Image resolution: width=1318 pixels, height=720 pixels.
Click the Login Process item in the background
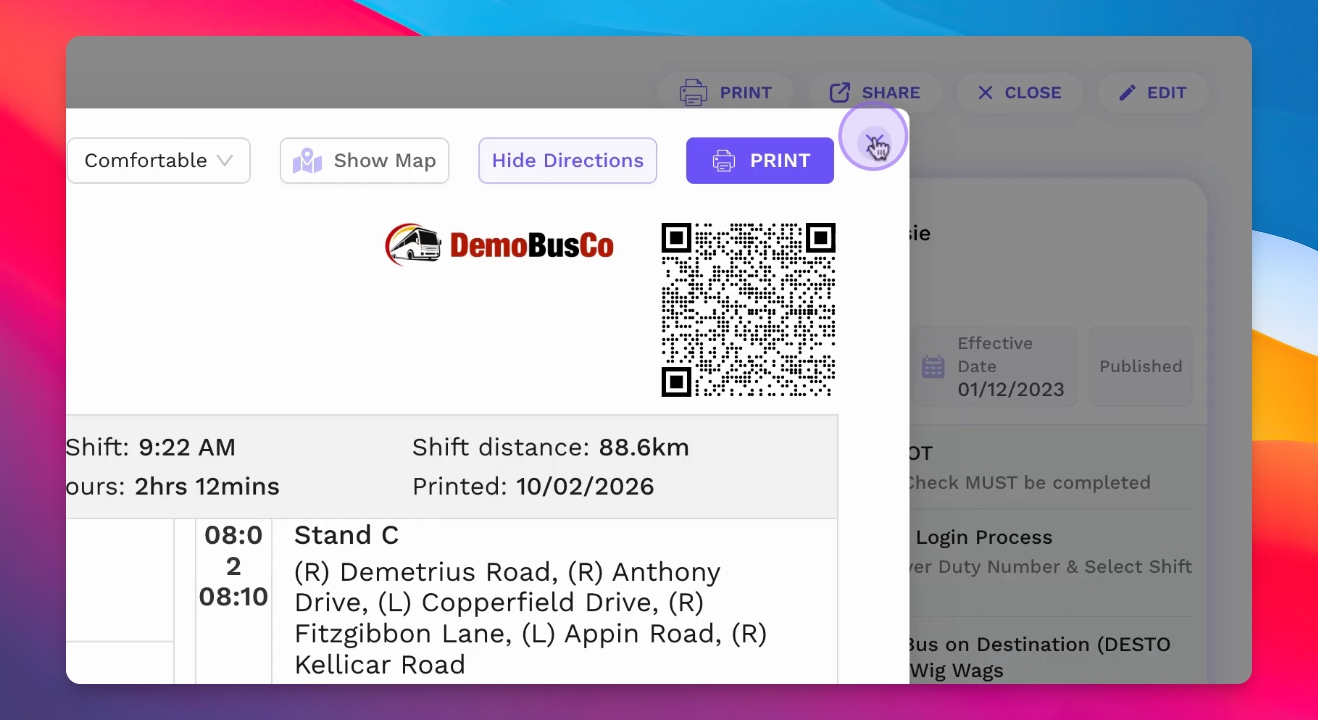coord(984,537)
